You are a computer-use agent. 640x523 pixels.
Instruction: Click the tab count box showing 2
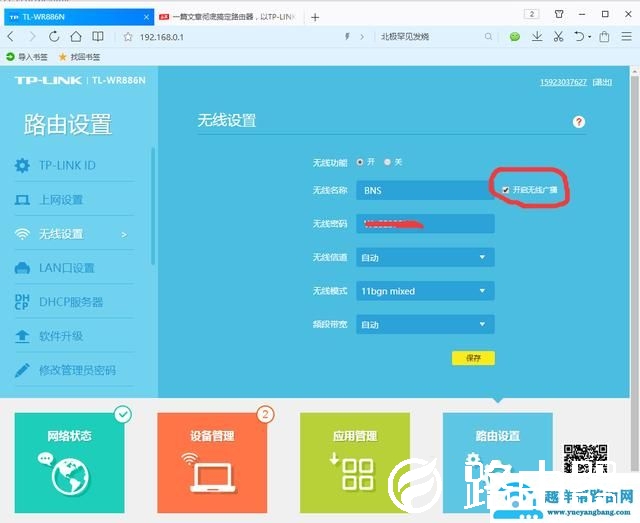pyautogui.click(x=531, y=14)
